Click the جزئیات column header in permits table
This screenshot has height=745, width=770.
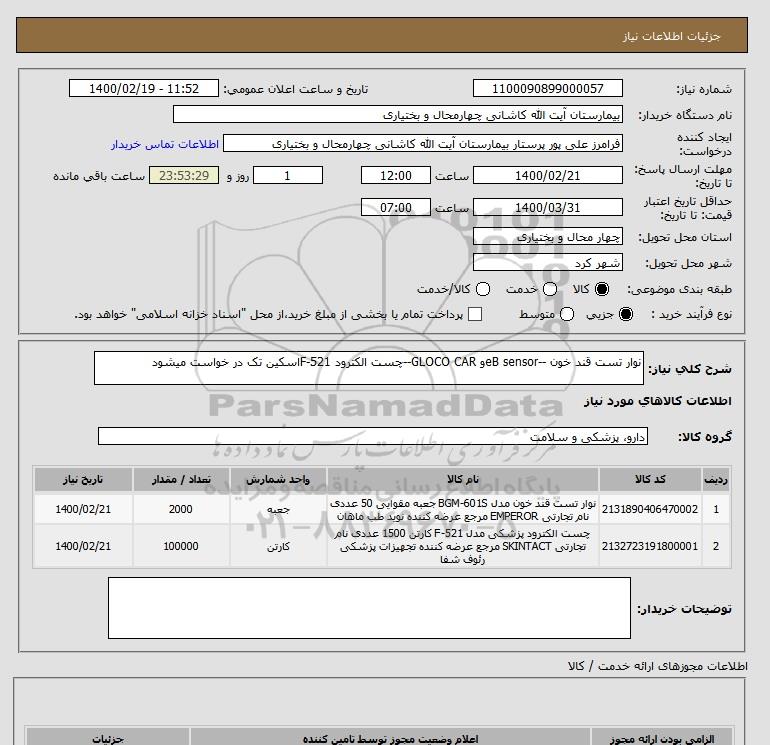point(108,738)
